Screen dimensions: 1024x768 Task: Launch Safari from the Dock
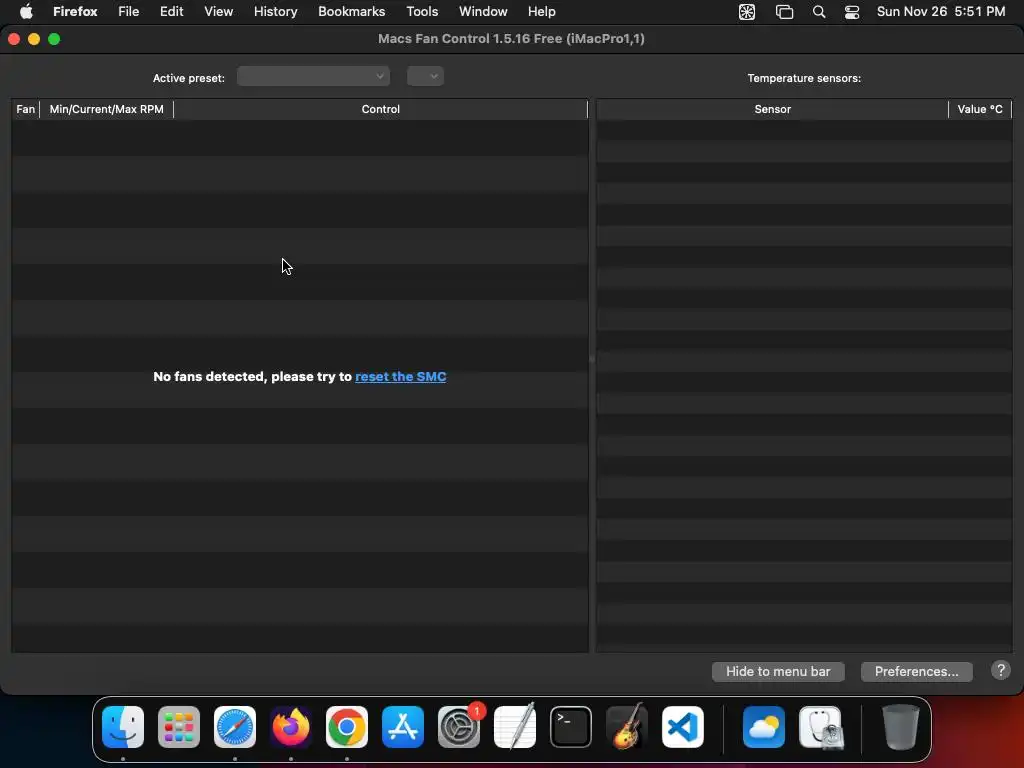[235, 727]
